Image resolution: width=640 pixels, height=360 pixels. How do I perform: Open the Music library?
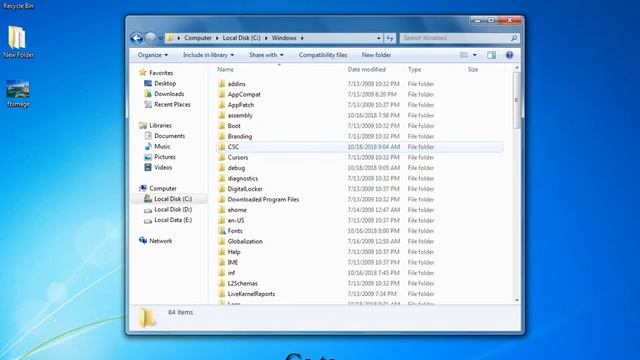click(x=162, y=146)
